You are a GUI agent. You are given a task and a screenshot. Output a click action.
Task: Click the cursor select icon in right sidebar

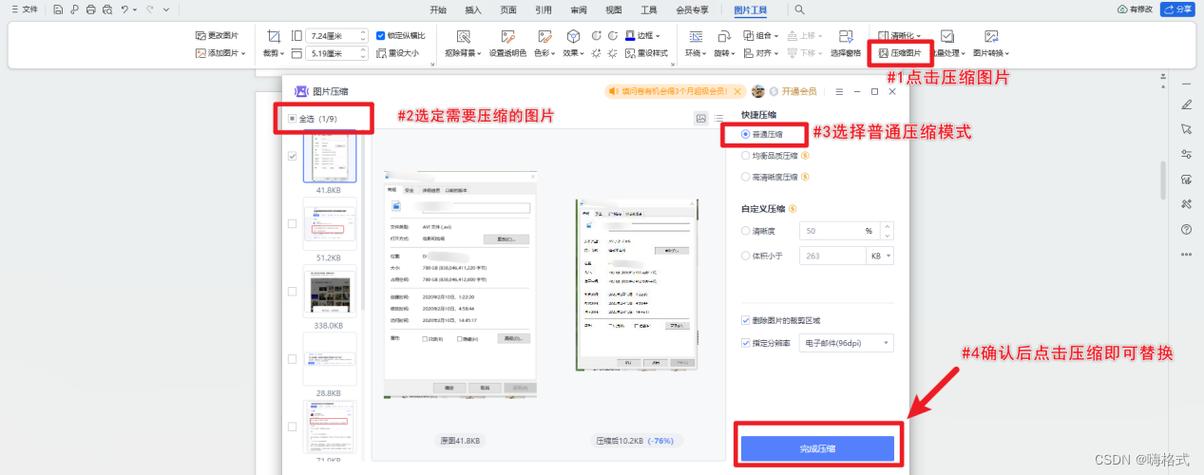pyautogui.click(x=1186, y=129)
